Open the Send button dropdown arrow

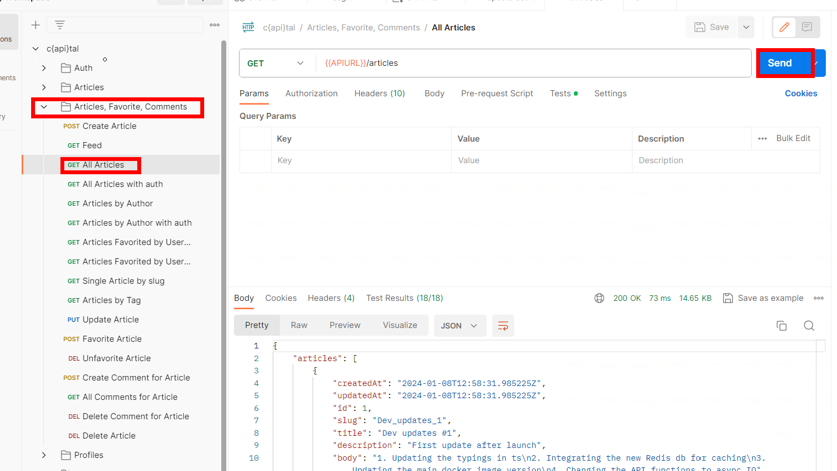point(819,62)
